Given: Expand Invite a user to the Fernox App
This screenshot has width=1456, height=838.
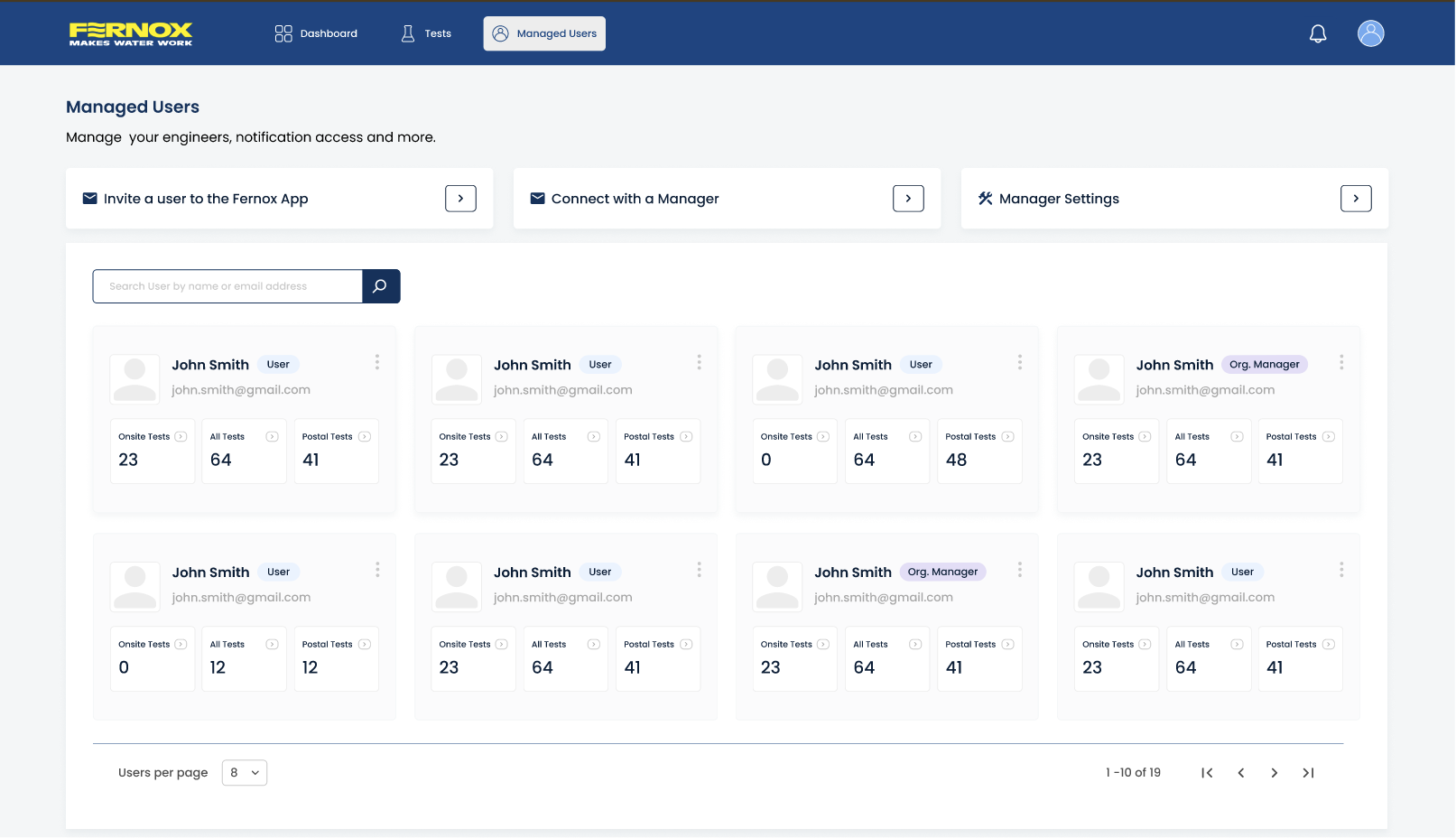Looking at the screenshot, I should (x=460, y=199).
